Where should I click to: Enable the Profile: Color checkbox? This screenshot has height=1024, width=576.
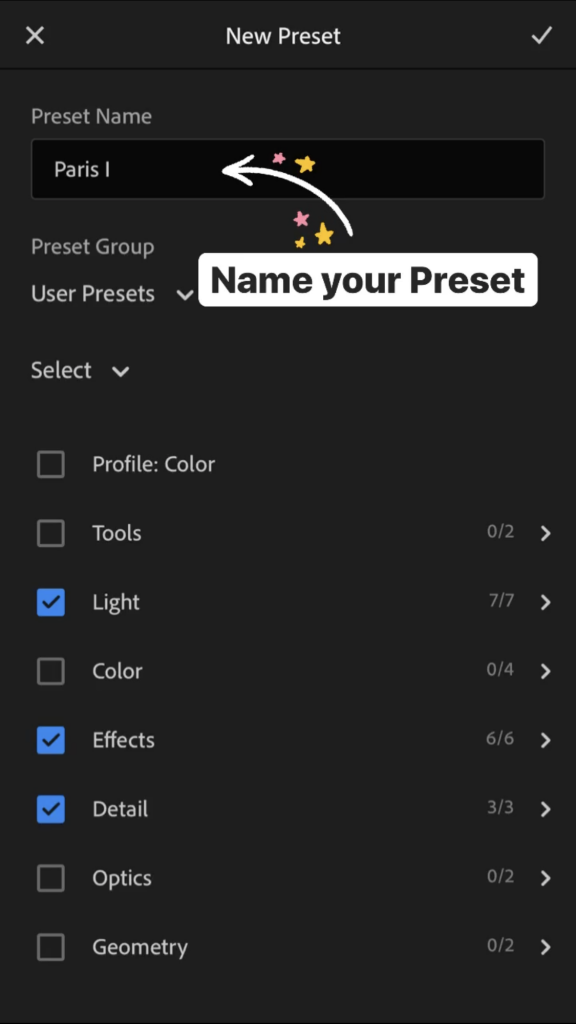click(x=51, y=464)
